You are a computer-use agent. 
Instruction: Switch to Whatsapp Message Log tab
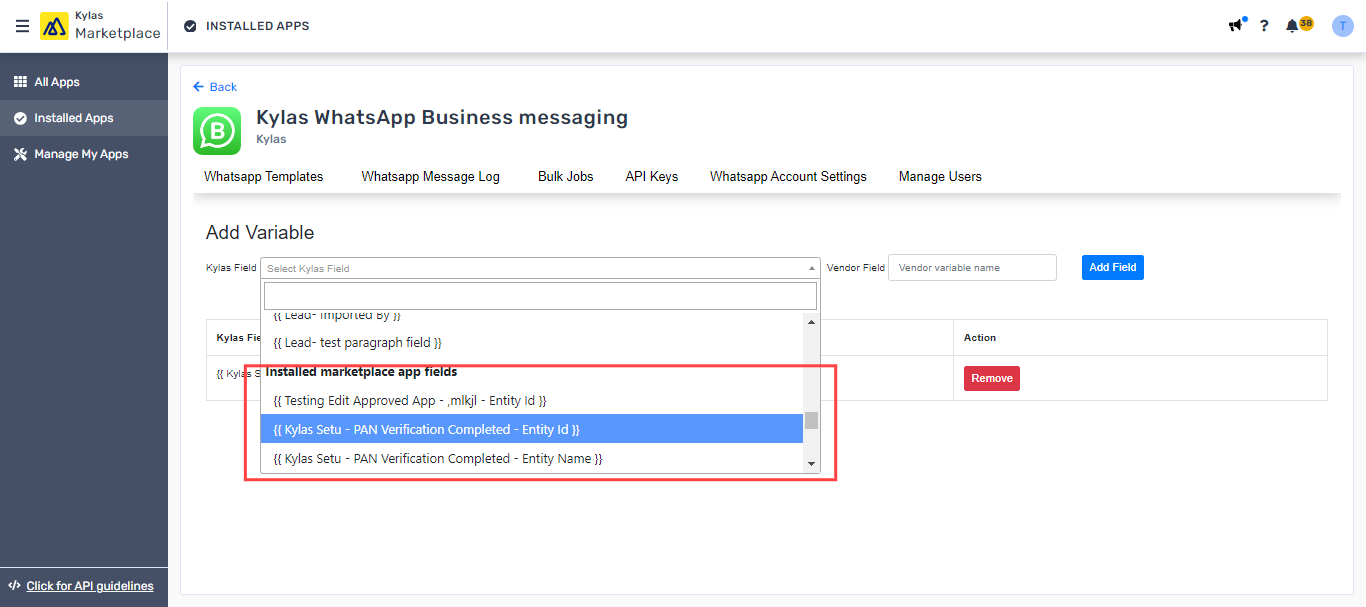(431, 177)
